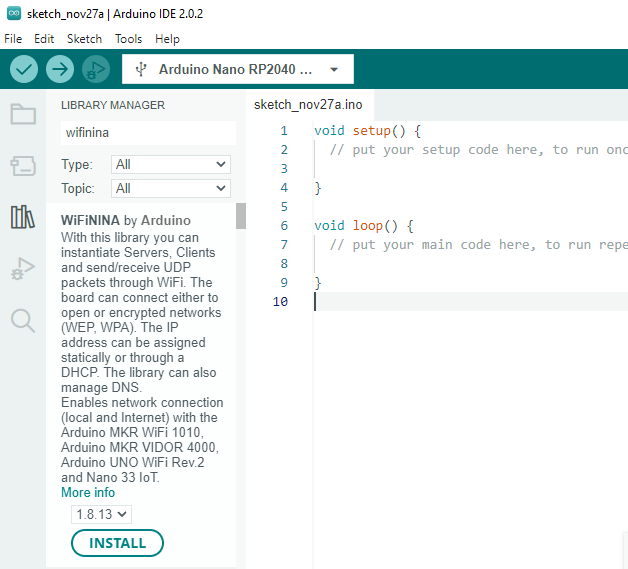Click the Start Debugging toolbar button
Screen dimensions: 628x569
pos(96,69)
